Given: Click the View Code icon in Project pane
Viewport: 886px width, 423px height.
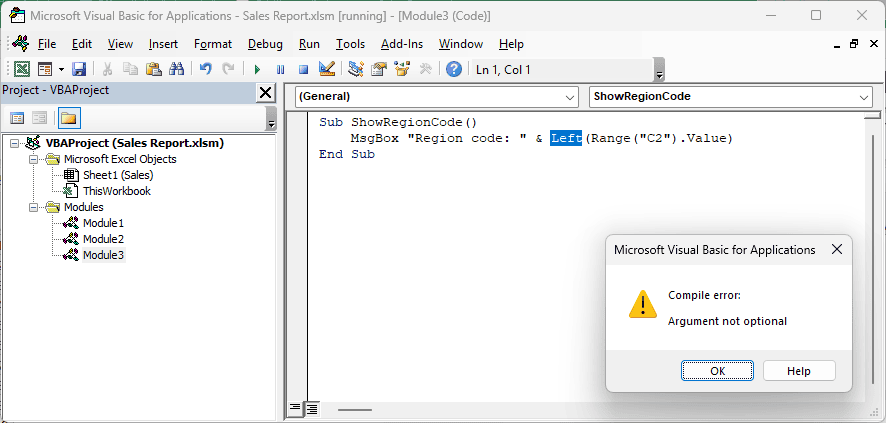Looking at the screenshot, I should coord(18,118).
